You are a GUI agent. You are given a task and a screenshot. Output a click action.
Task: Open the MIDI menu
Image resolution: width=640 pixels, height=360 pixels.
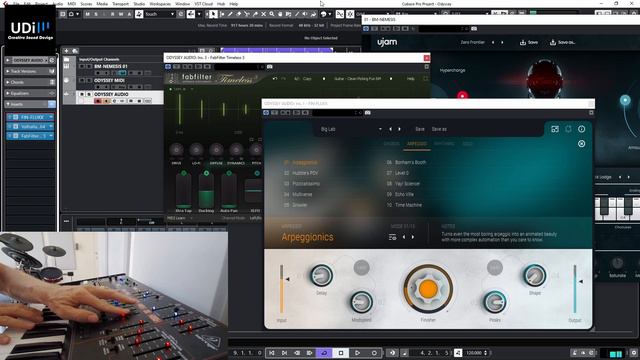pos(71,4)
